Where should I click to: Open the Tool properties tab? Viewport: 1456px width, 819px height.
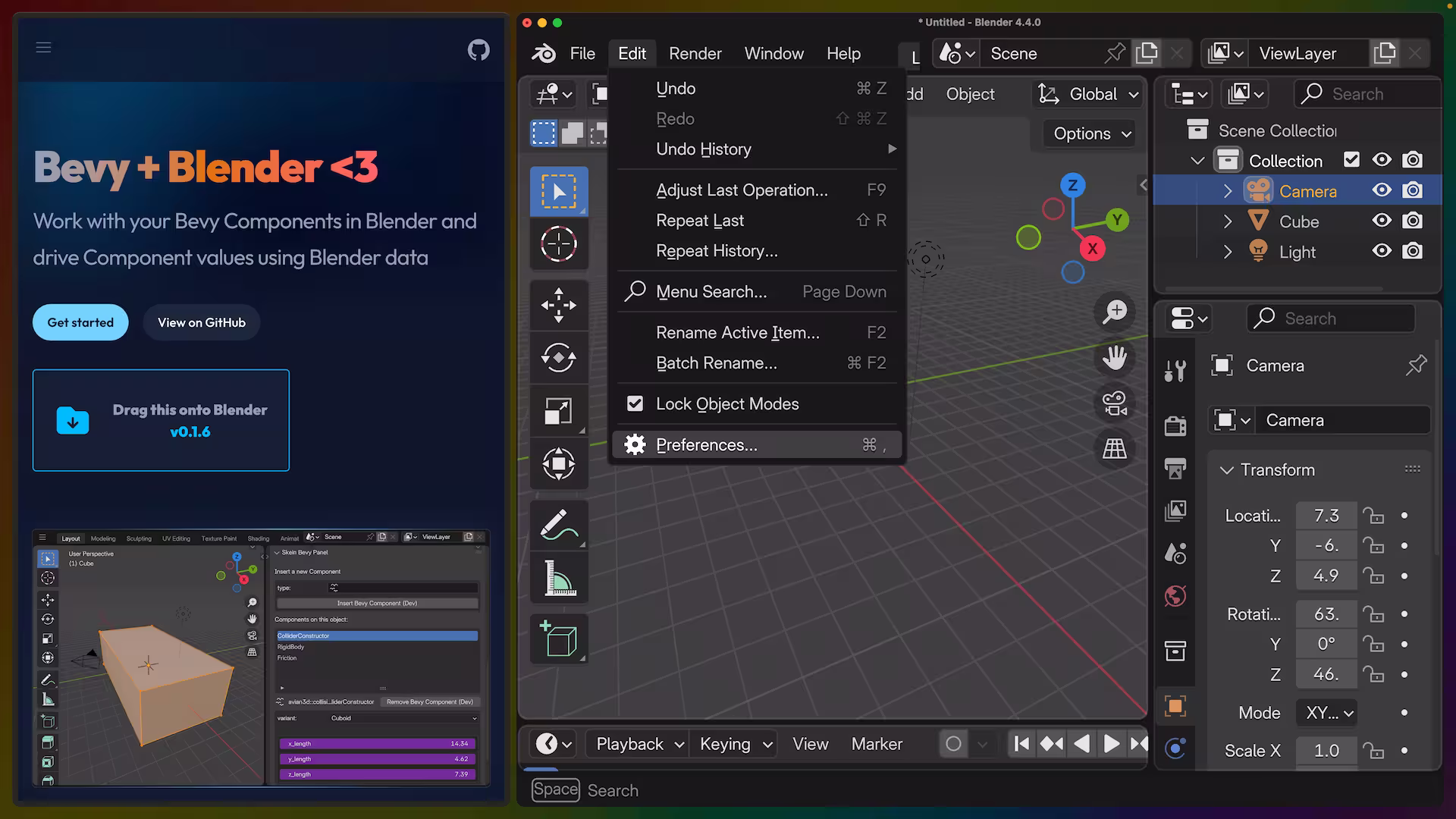(x=1175, y=371)
